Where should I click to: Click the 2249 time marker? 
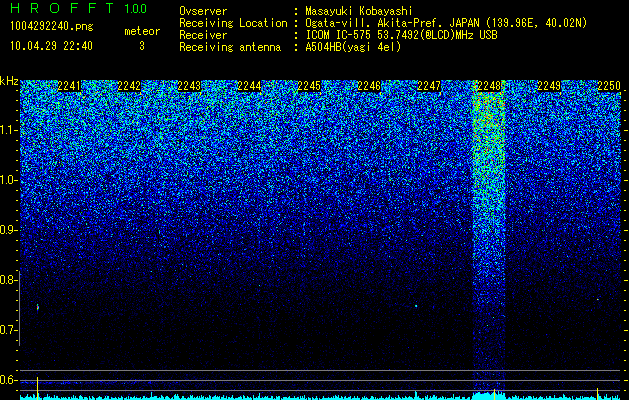click(x=549, y=86)
